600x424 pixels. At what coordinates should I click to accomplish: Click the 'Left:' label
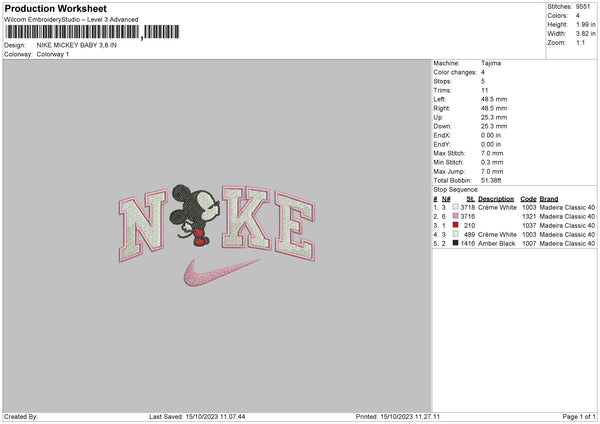pos(440,99)
